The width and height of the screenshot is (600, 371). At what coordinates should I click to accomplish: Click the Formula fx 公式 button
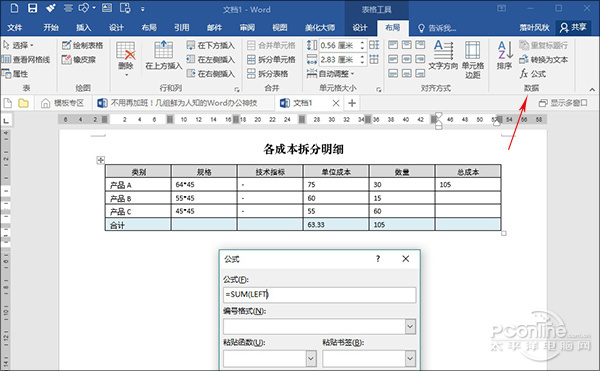533,73
